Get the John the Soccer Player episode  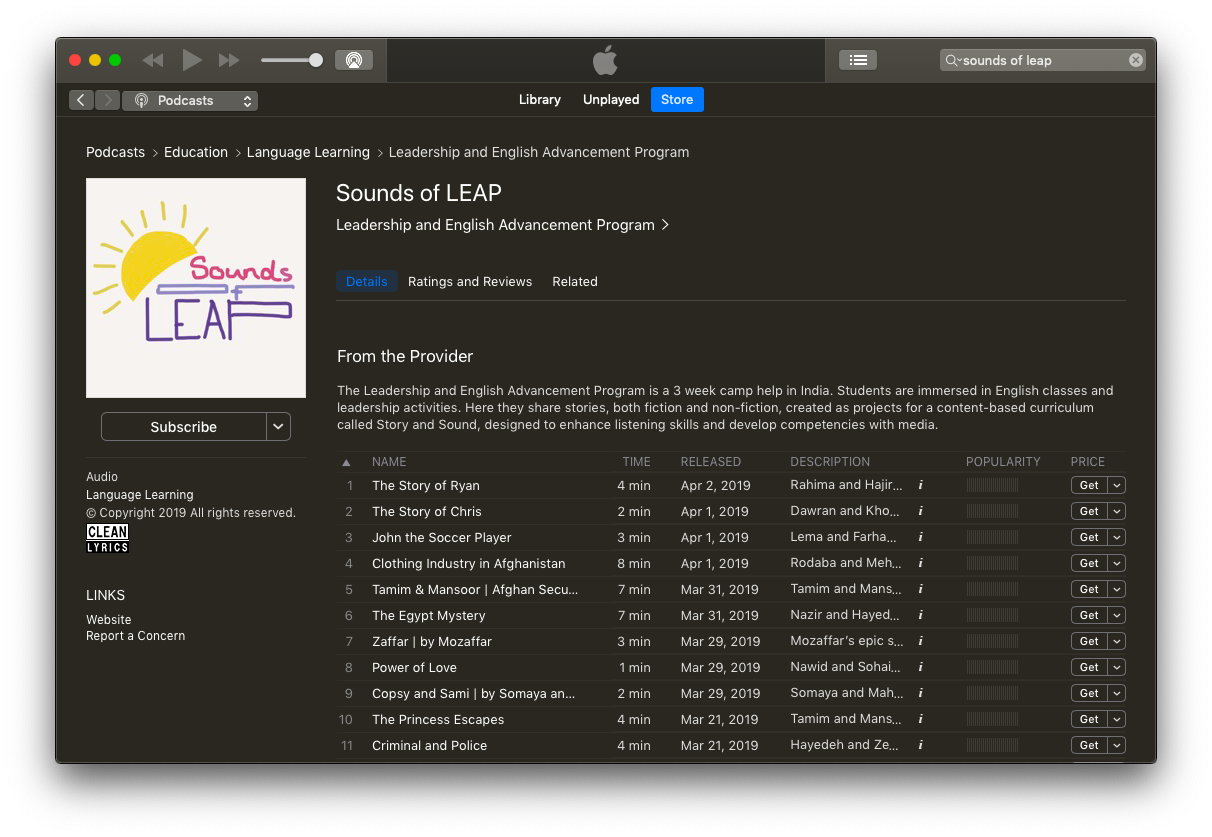(1088, 537)
